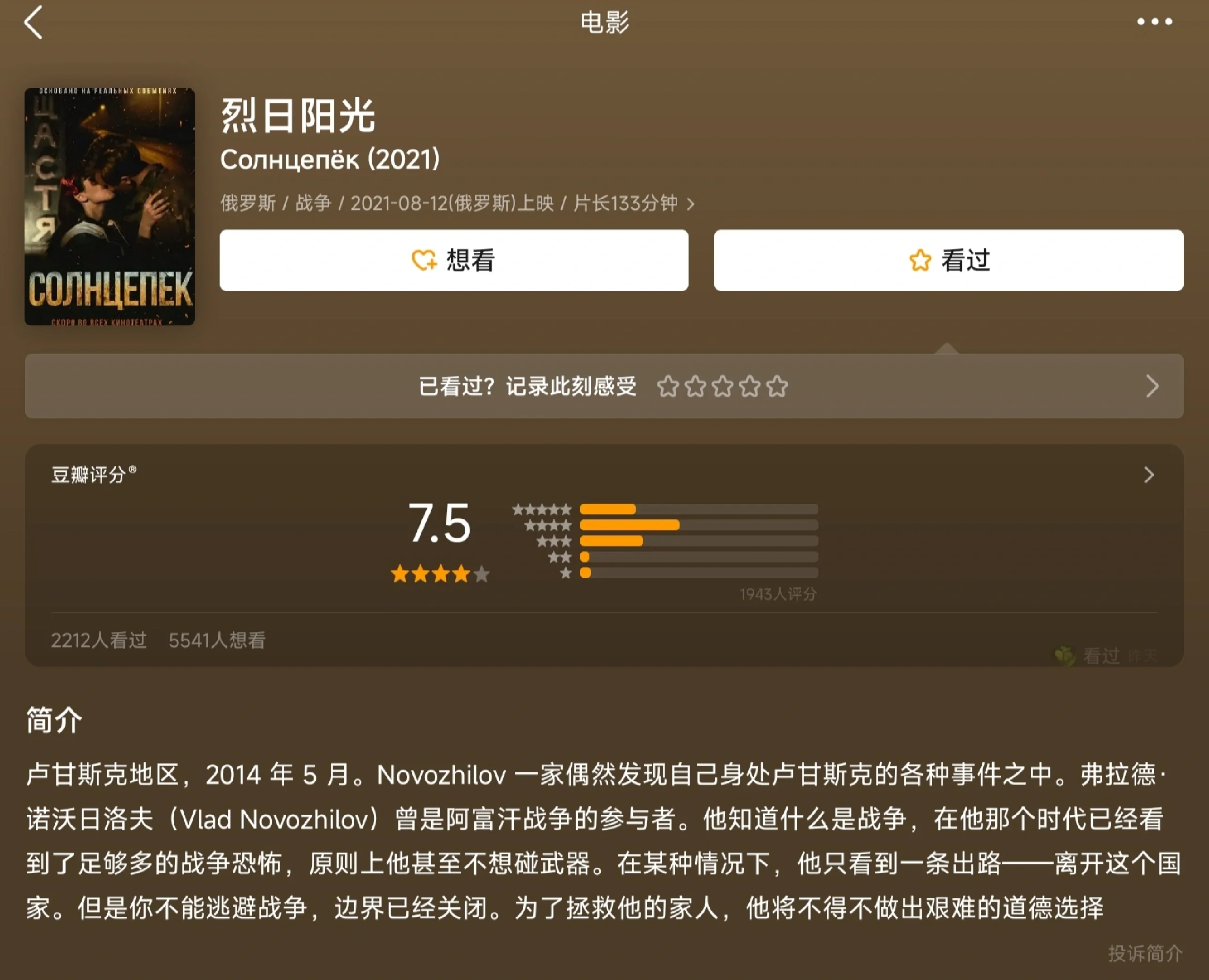Rate five stars in 记录此刻感受 row
The height and width of the screenshot is (980, 1209).
tap(777, 387)
